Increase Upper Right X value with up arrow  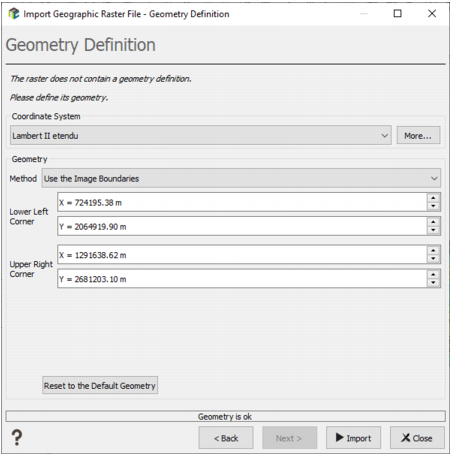pyautogui.click(x=433, y=250)
